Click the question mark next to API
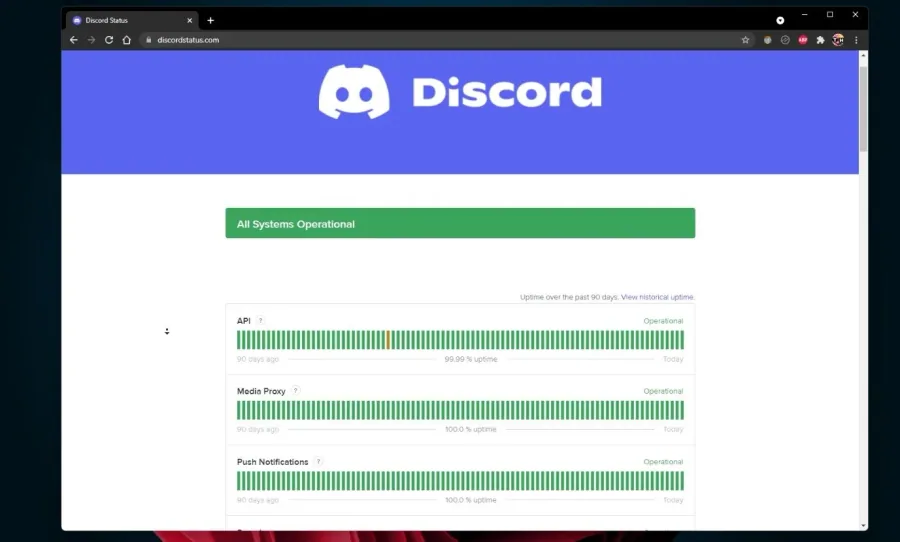 click(260, 320)
